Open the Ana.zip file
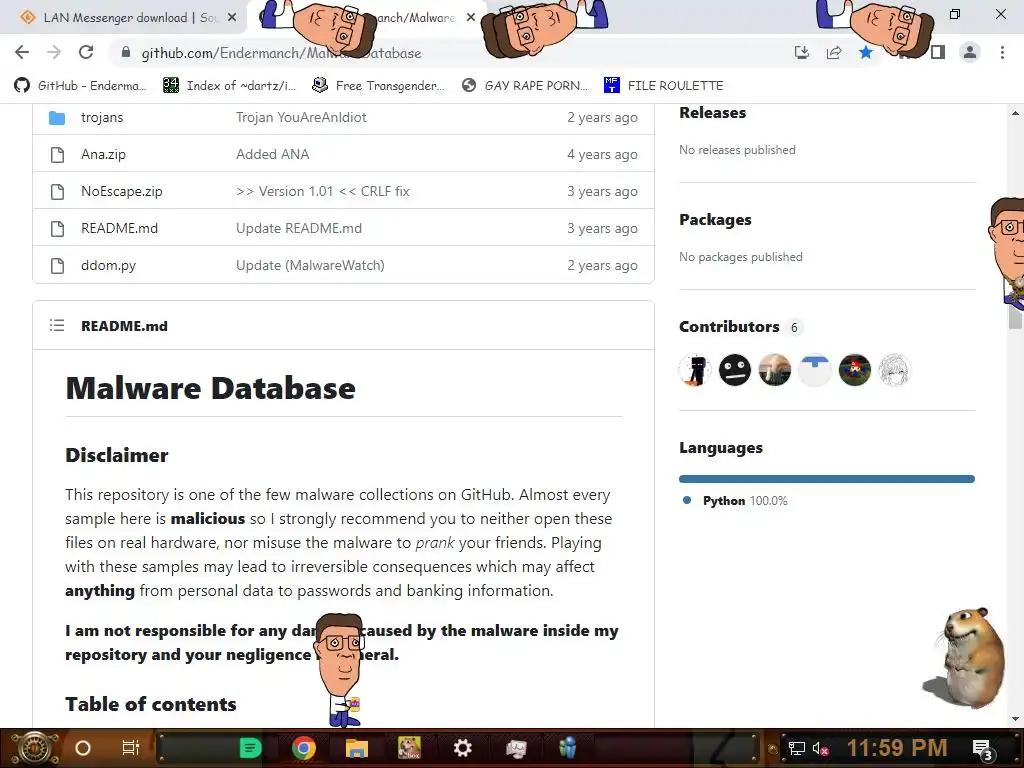Viewport: 1024px width, 768px height. [x=103, y=154]
